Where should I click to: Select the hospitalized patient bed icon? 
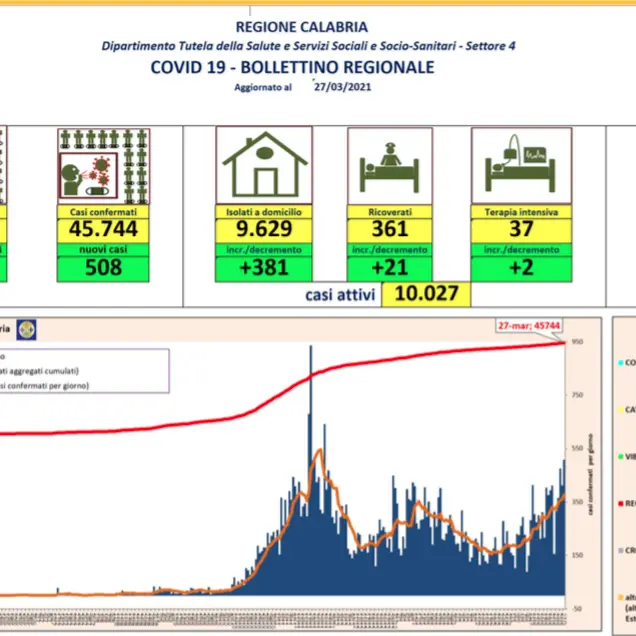click(390, 166)
